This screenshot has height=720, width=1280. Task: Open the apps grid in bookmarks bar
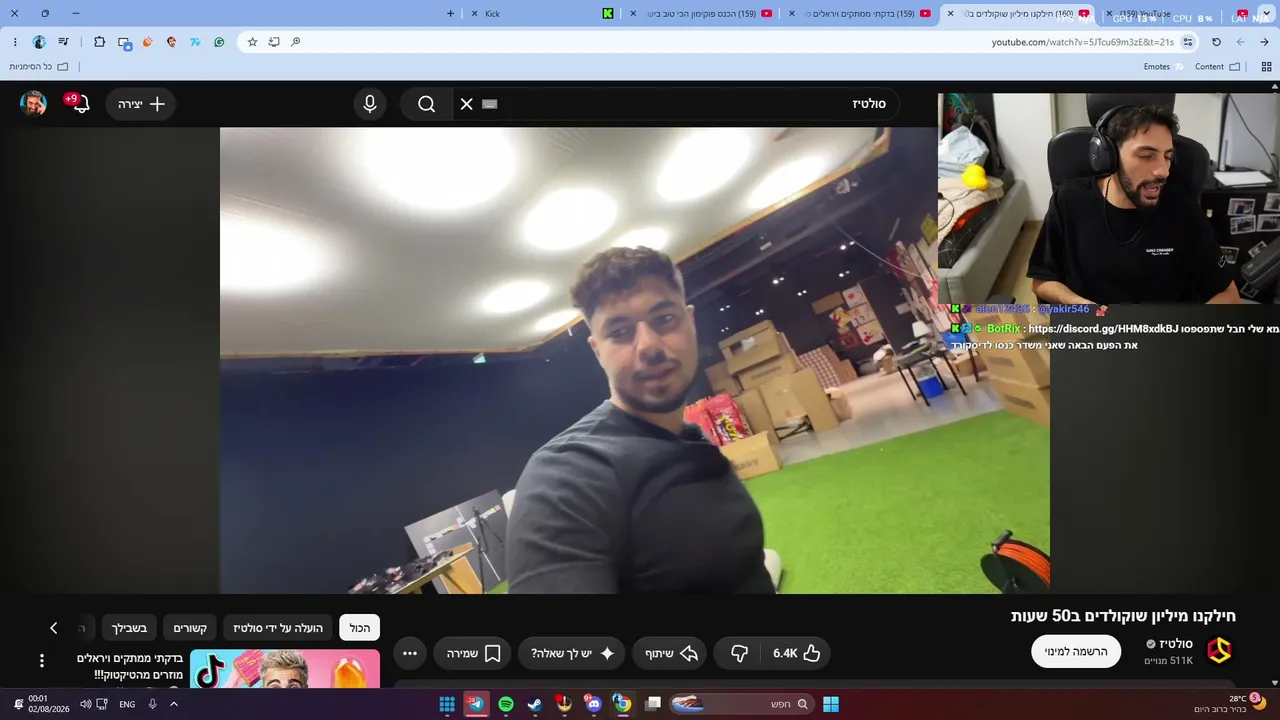tap(1265, 67)
